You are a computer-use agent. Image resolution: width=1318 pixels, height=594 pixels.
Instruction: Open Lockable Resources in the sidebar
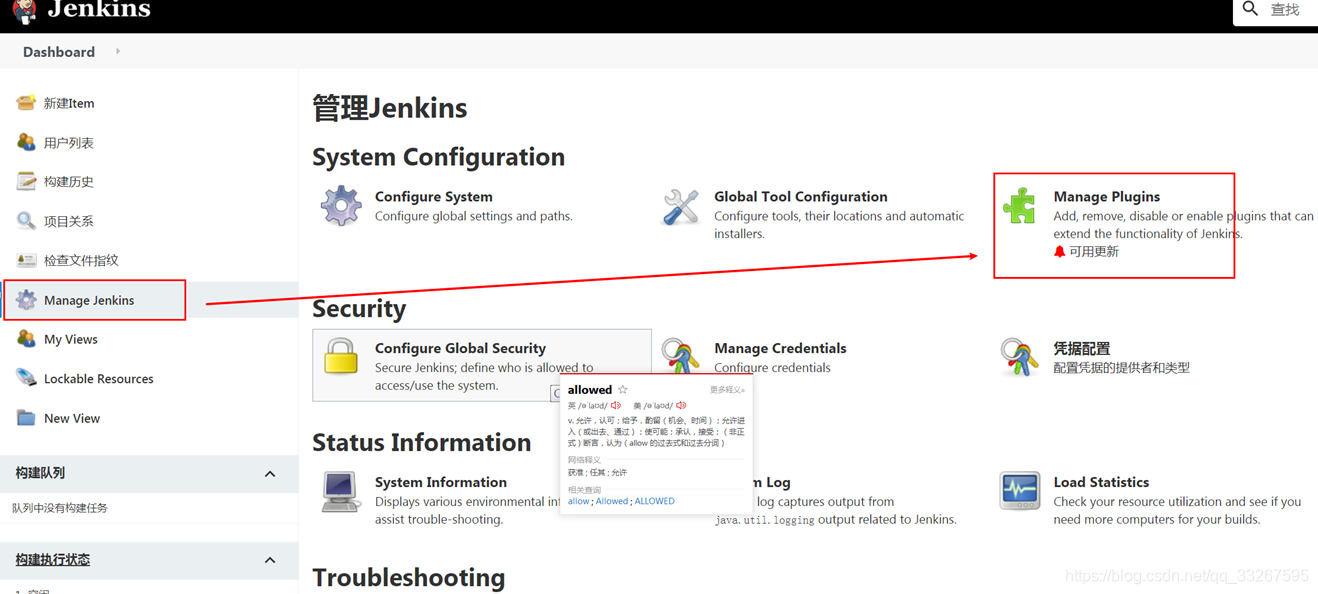(x=99, y=379)
